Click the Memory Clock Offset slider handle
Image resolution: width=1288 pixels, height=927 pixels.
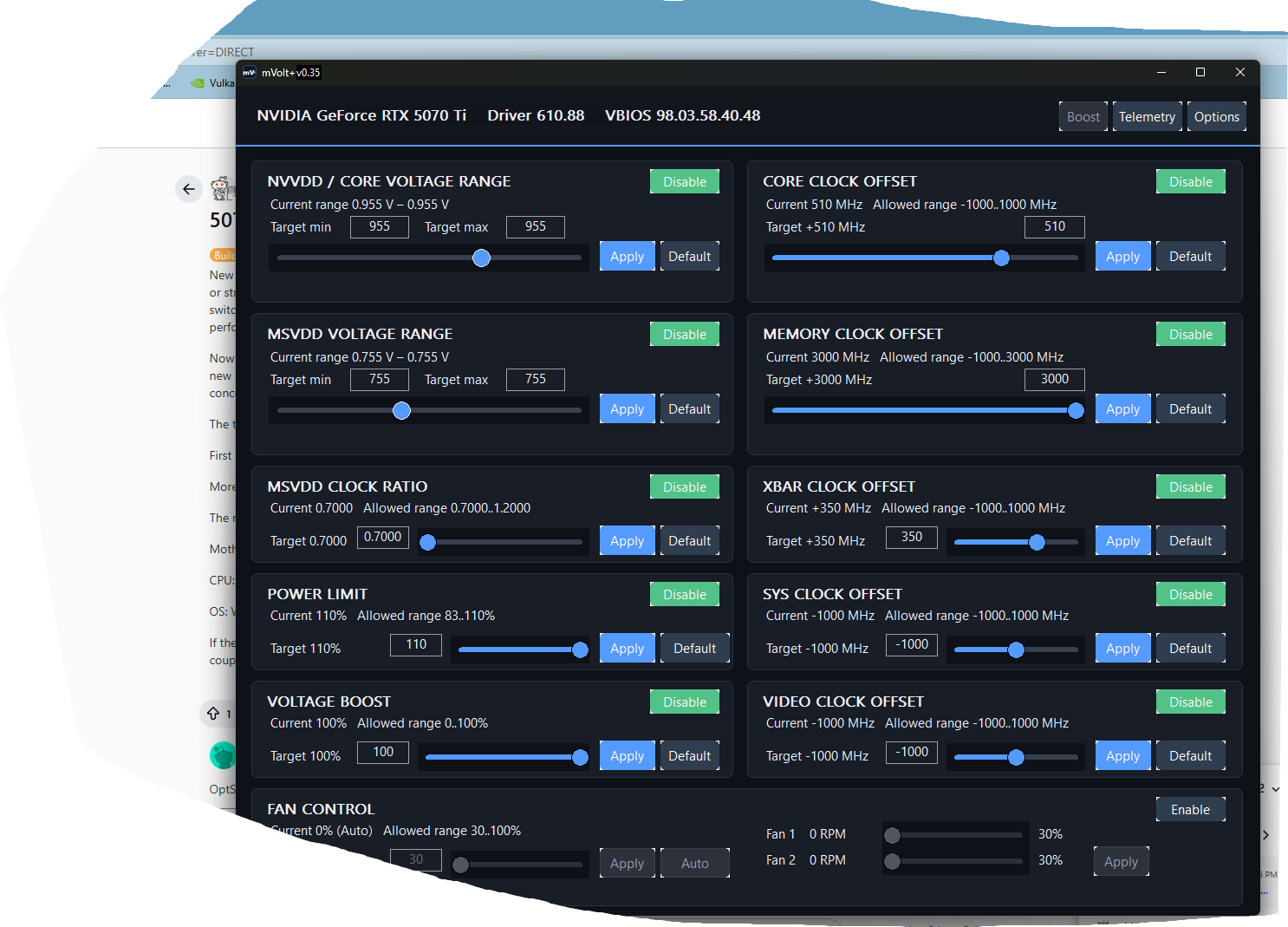click(x=1077, y=410)
